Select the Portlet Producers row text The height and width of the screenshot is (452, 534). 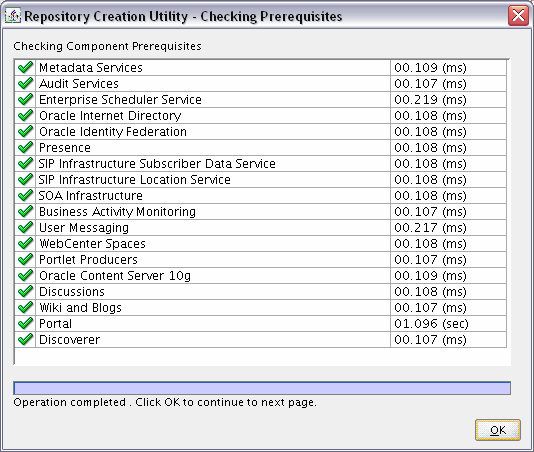88,260
